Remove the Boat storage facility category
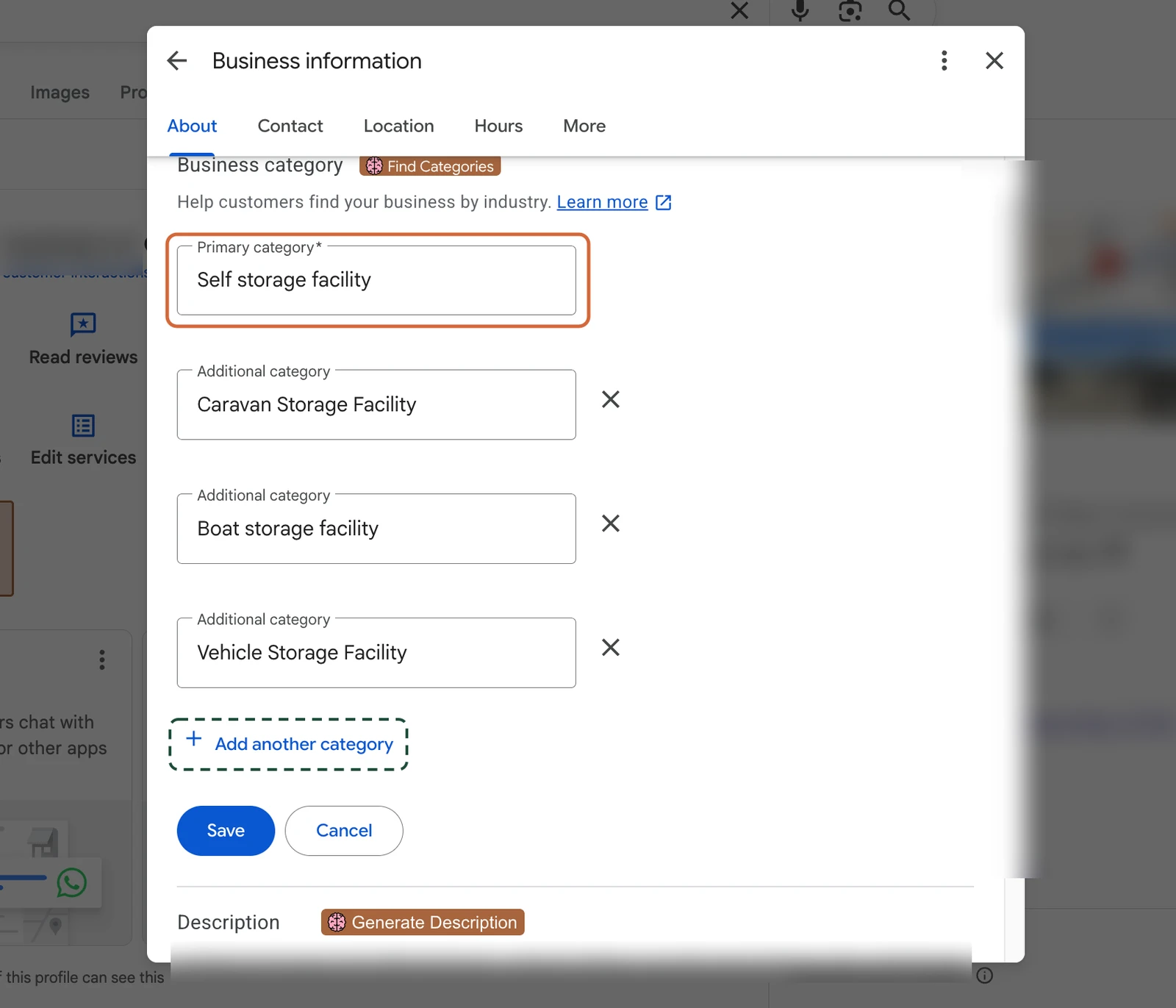Screen dimensions: 1176x1008 tap(611, 523)
